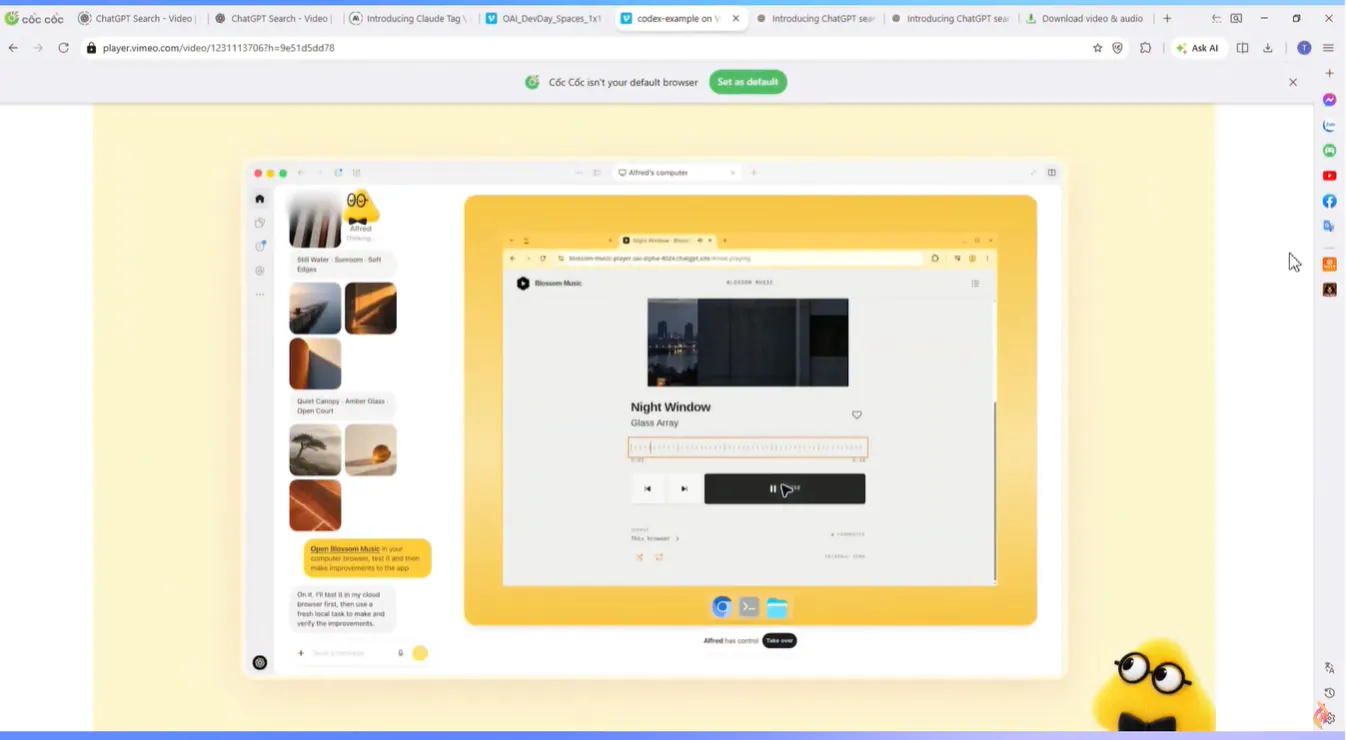
Task: Click the Night Window waveform progress bar
Action: [x=748, y=448]
